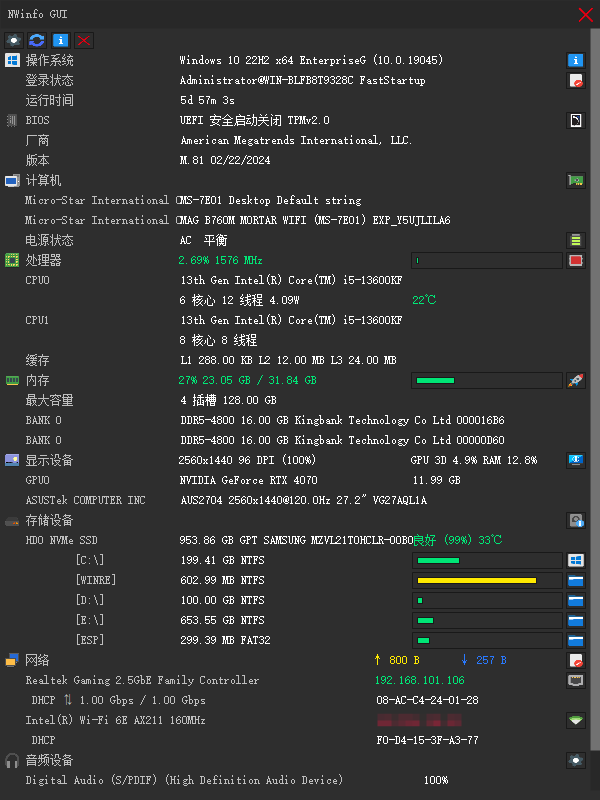Click the Wi-Fi signal icon for AX211

coord(576,720)
